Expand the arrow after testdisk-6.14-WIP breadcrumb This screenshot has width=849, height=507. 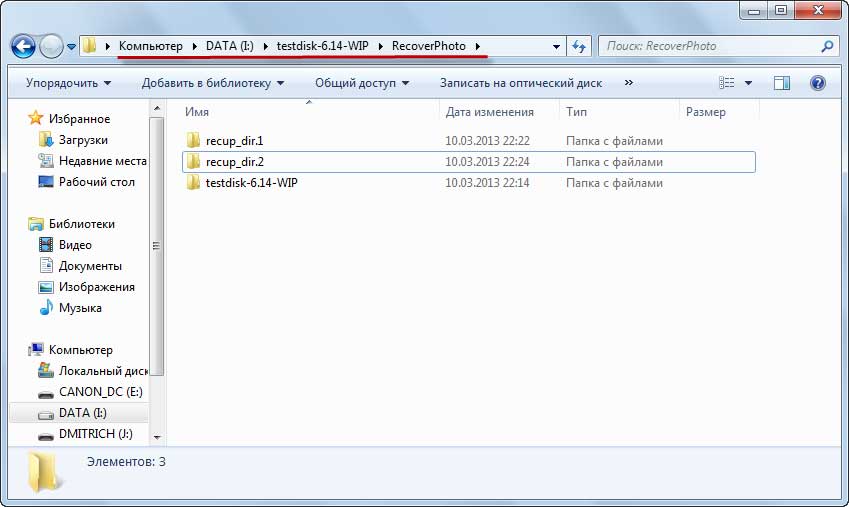381,47
